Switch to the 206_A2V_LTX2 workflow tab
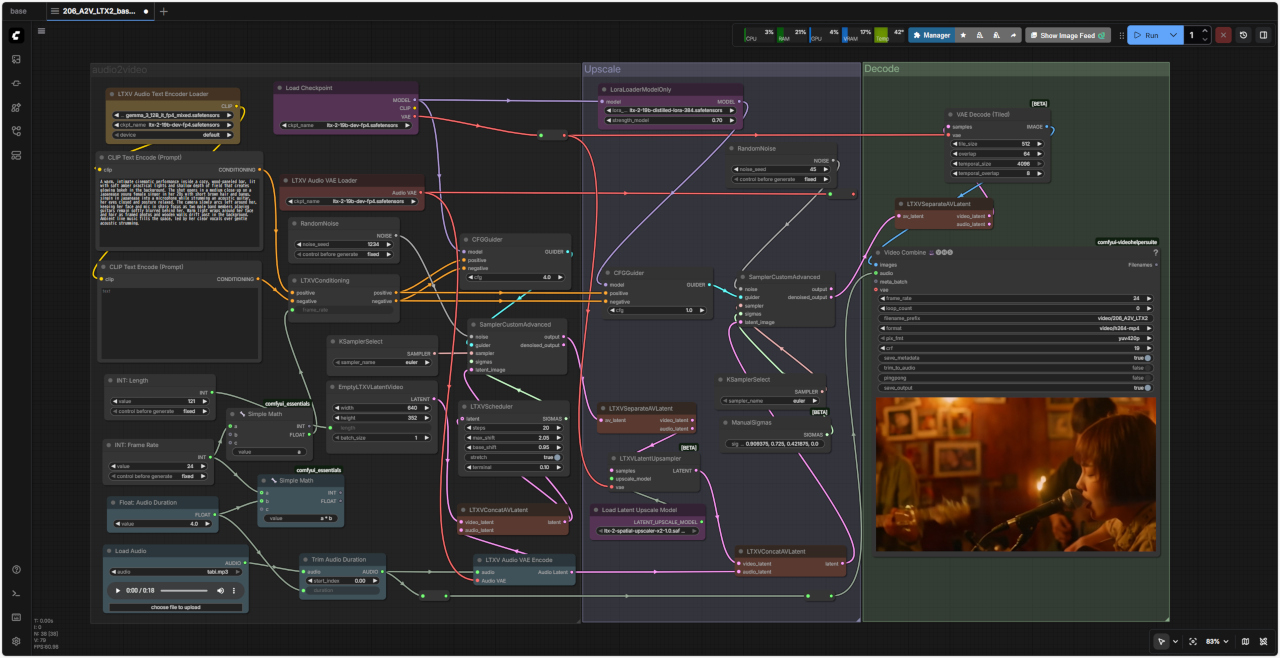Viewport: 1280px width, 658px height. 98,12
